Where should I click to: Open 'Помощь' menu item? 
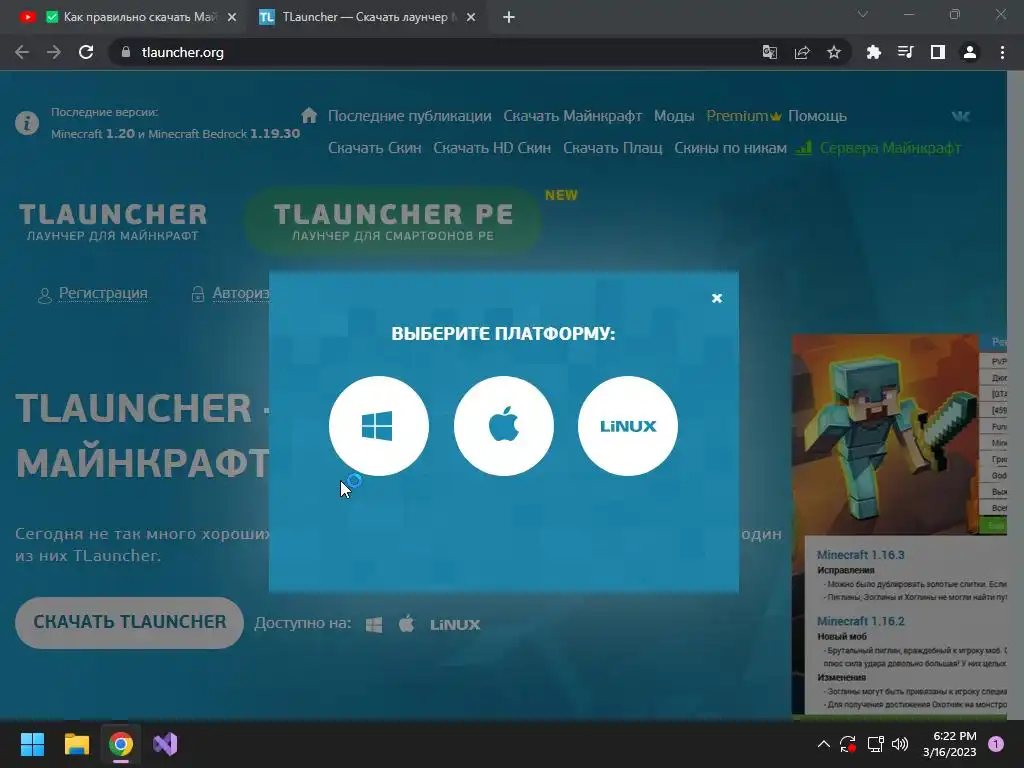[x=817, y=116]
